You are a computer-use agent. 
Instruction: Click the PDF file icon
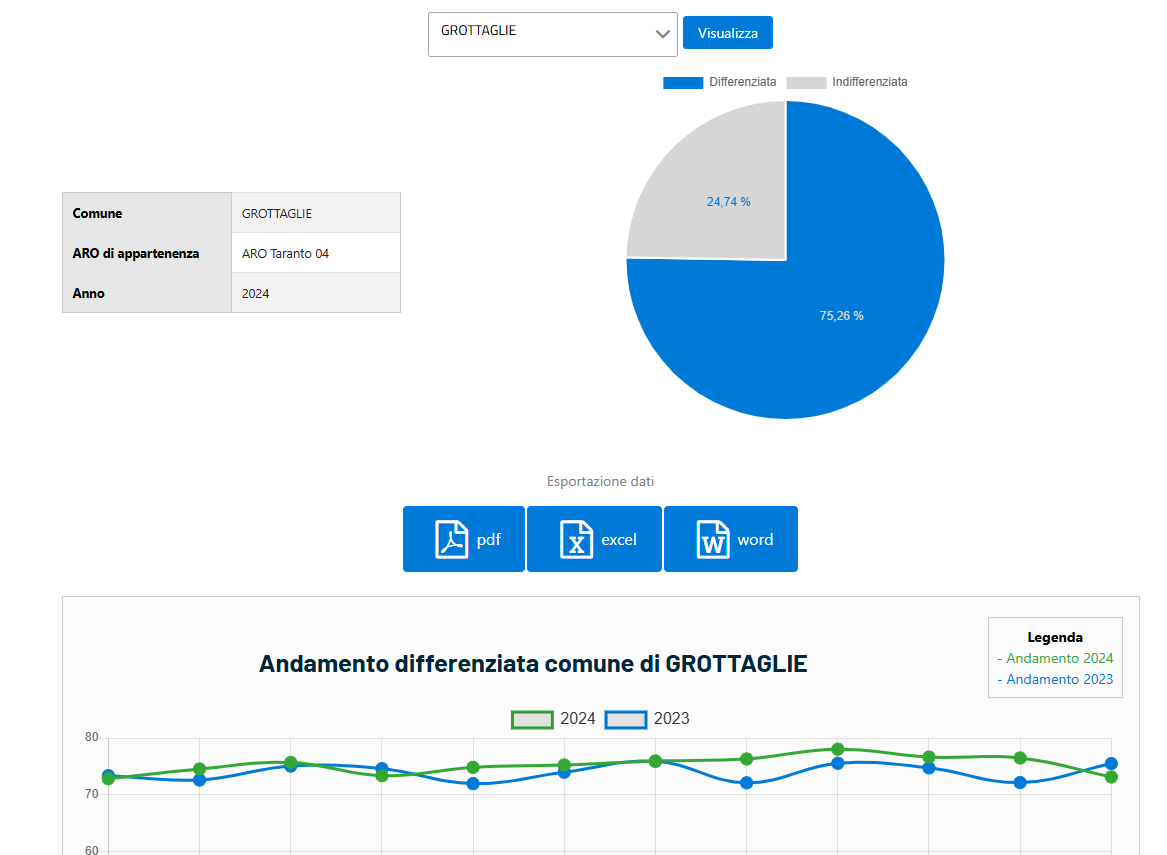tap(451, 539)
